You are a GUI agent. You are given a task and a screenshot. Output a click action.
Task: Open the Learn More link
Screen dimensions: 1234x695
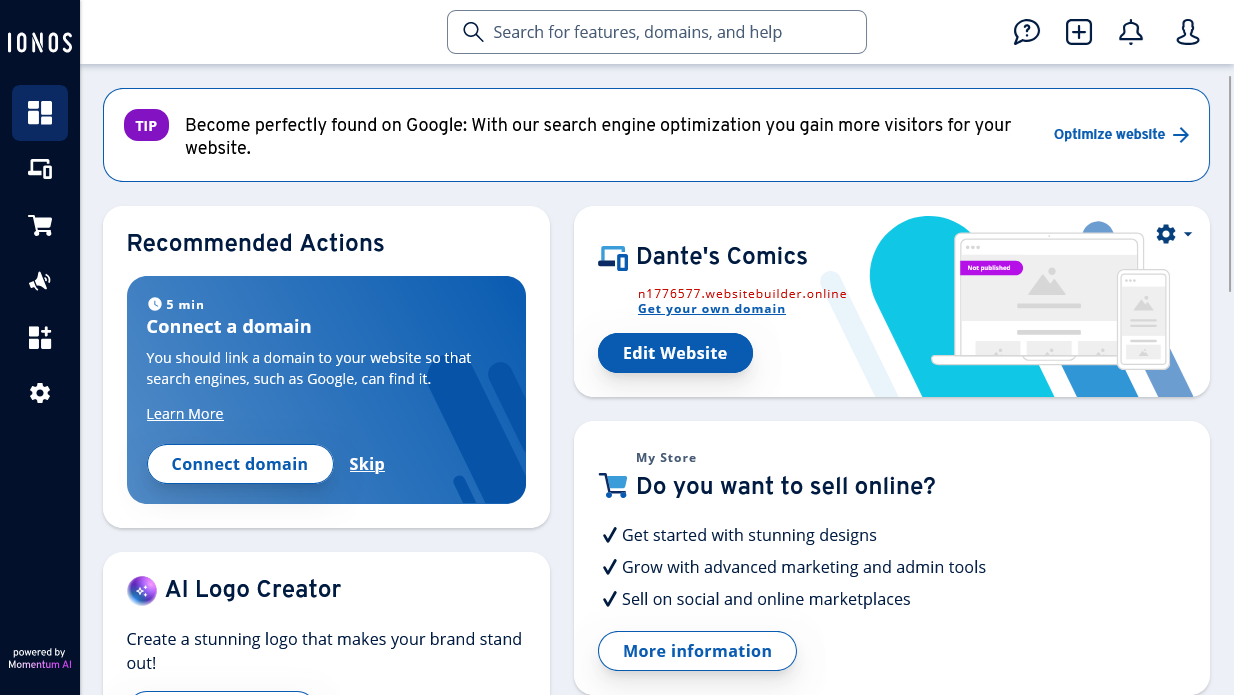pyautogui.click(x=185, y=414)
